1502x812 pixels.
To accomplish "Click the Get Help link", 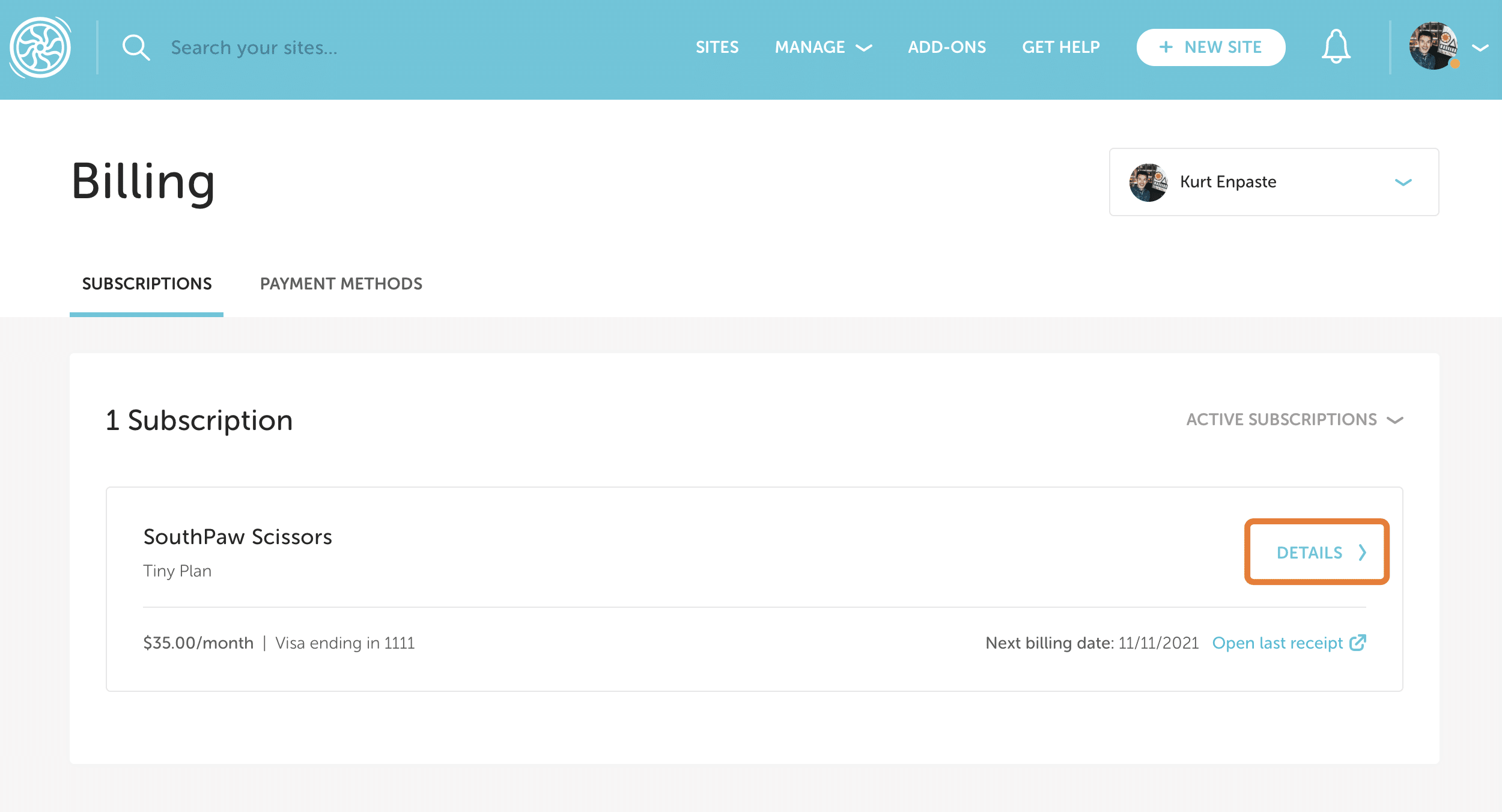I will (x=1061, y=47).
